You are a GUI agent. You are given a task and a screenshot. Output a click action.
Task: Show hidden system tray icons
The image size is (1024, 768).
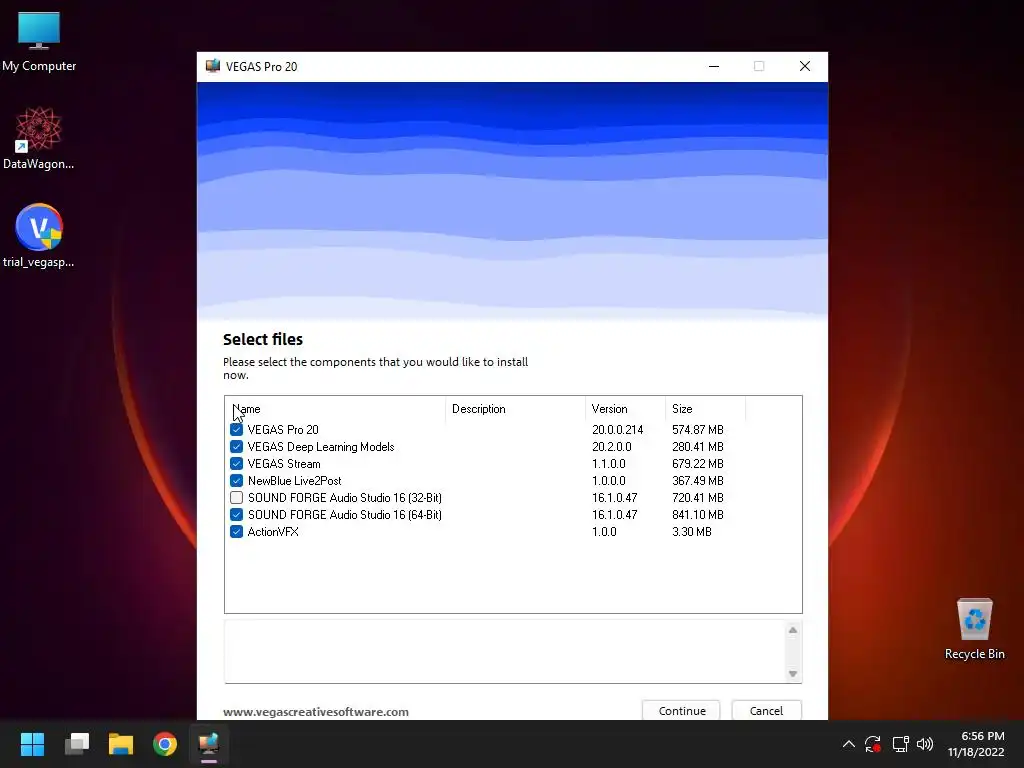click(x=848, y=744)
